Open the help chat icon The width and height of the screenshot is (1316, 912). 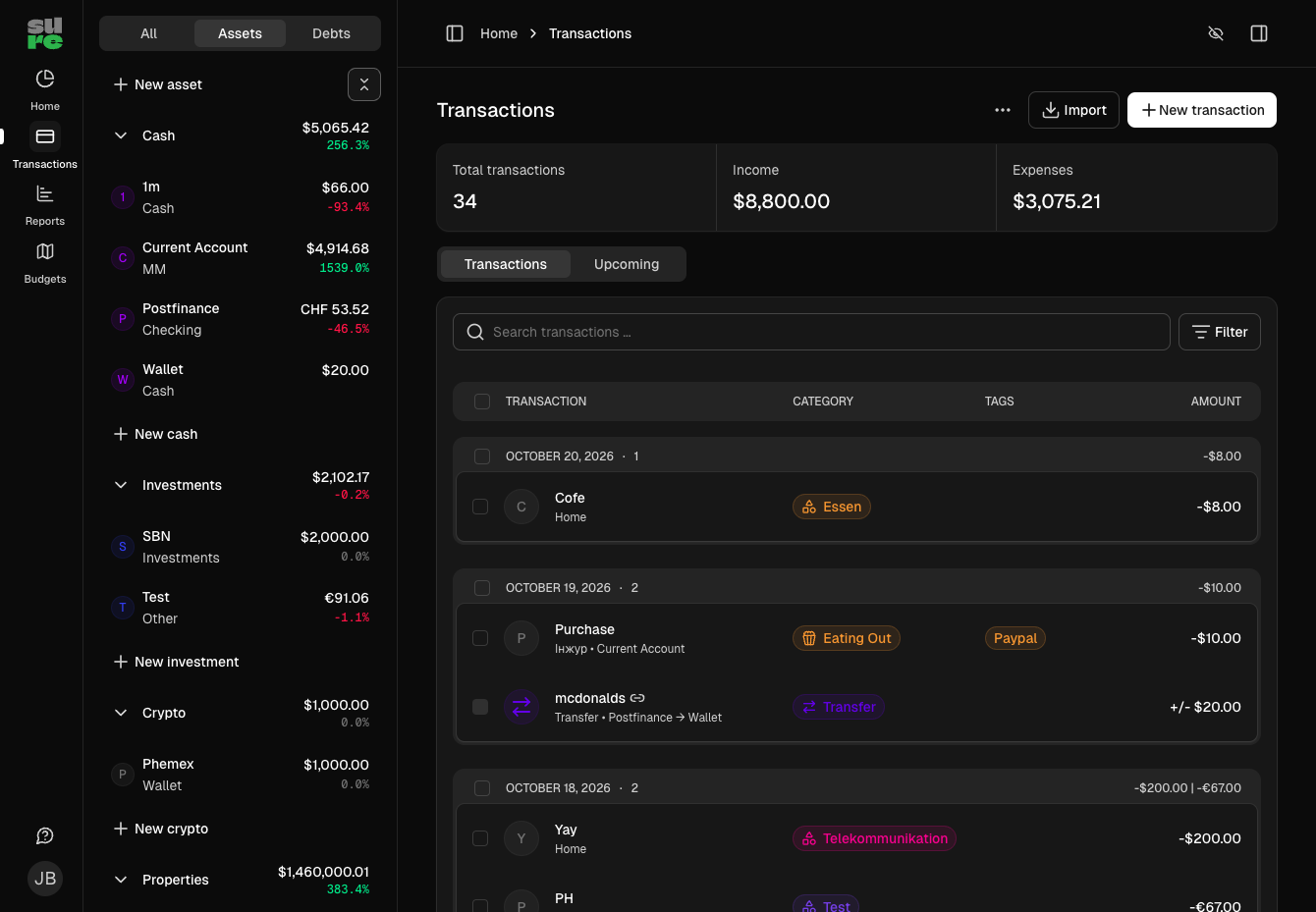pos(45,835)
